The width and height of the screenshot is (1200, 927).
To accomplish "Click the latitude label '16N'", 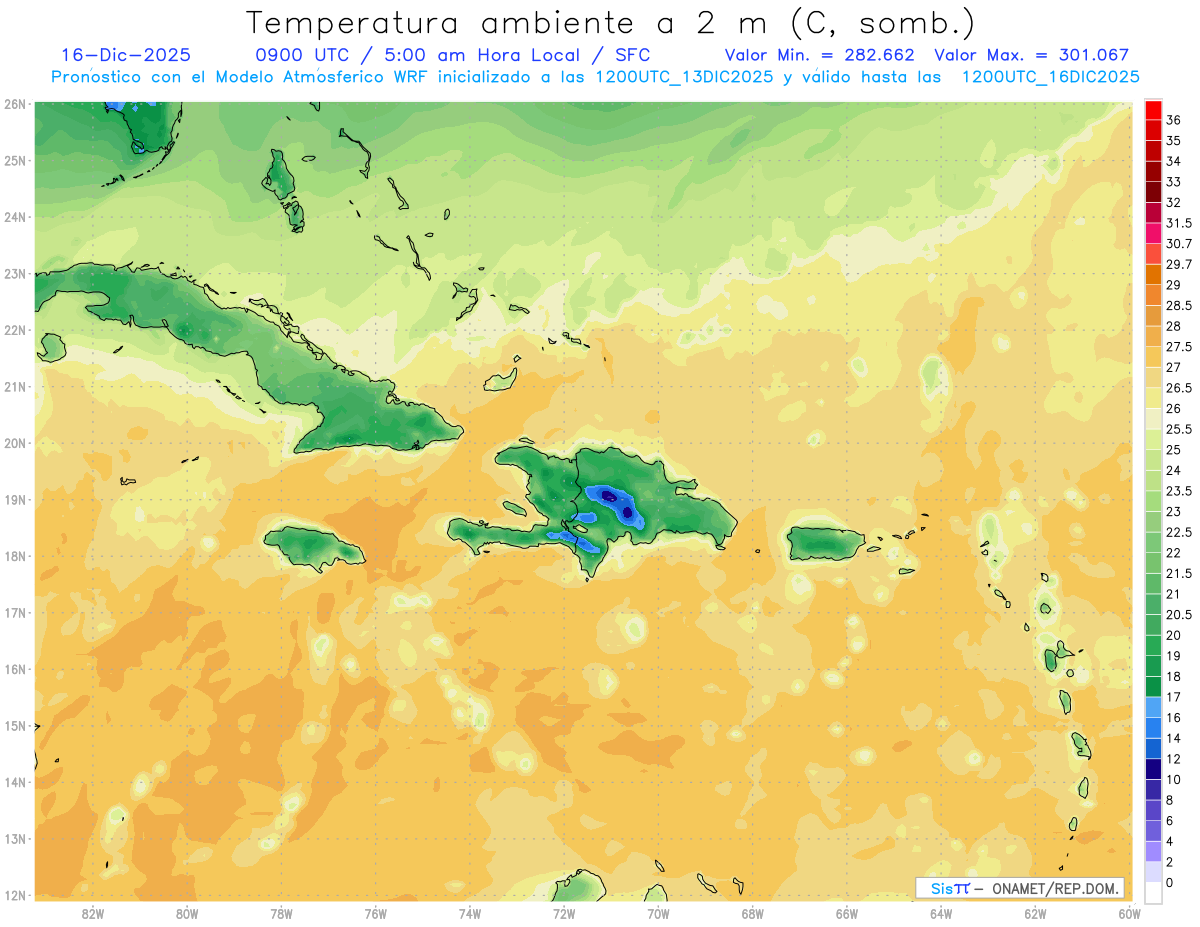I will (15, 669).
